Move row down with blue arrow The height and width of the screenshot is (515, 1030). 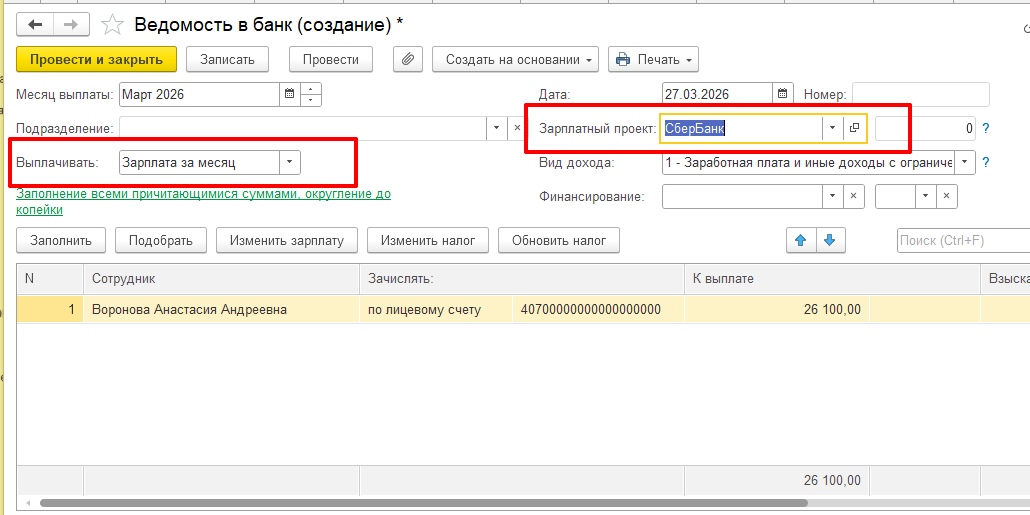pyautogui.click(x=830, y=240)
